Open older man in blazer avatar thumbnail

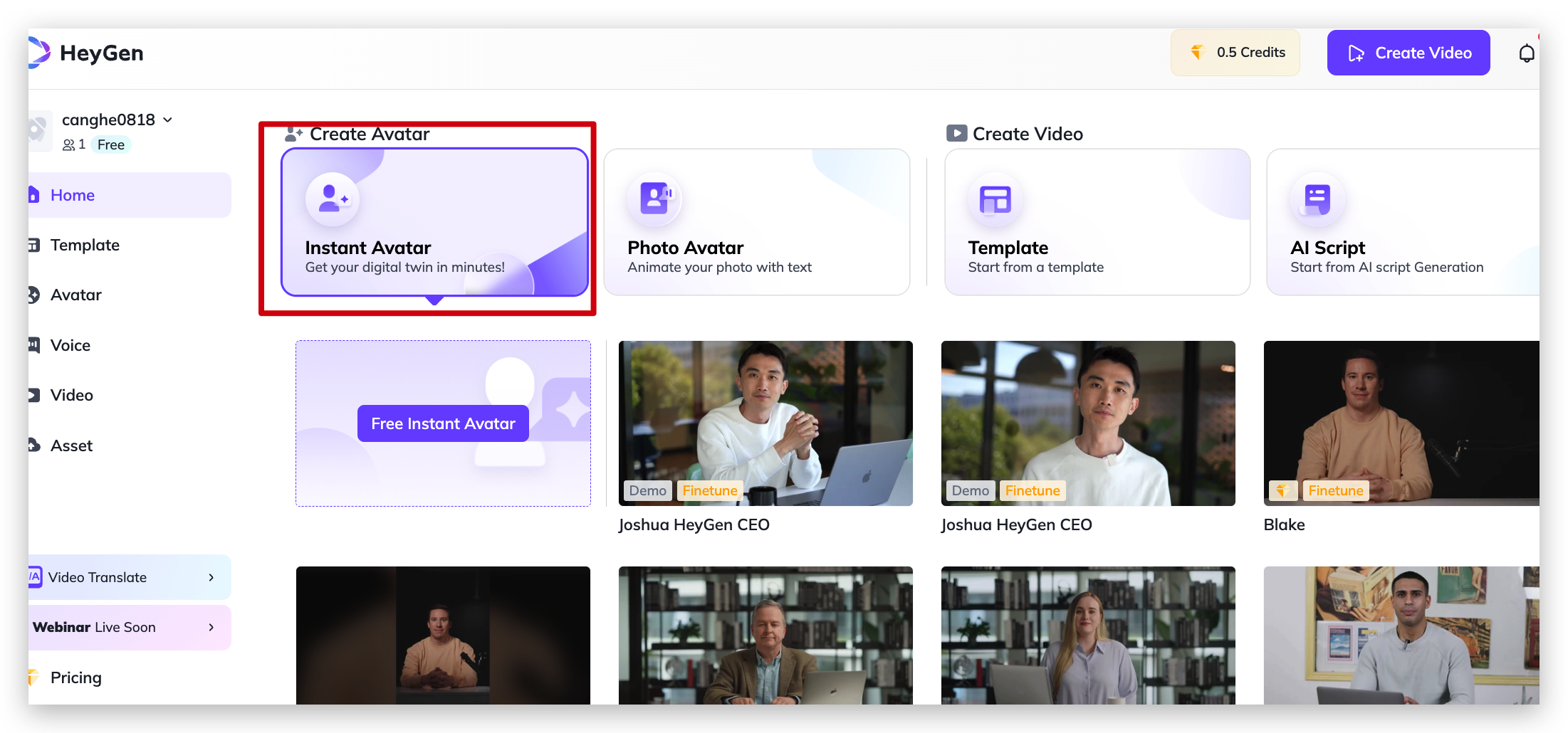765,636
